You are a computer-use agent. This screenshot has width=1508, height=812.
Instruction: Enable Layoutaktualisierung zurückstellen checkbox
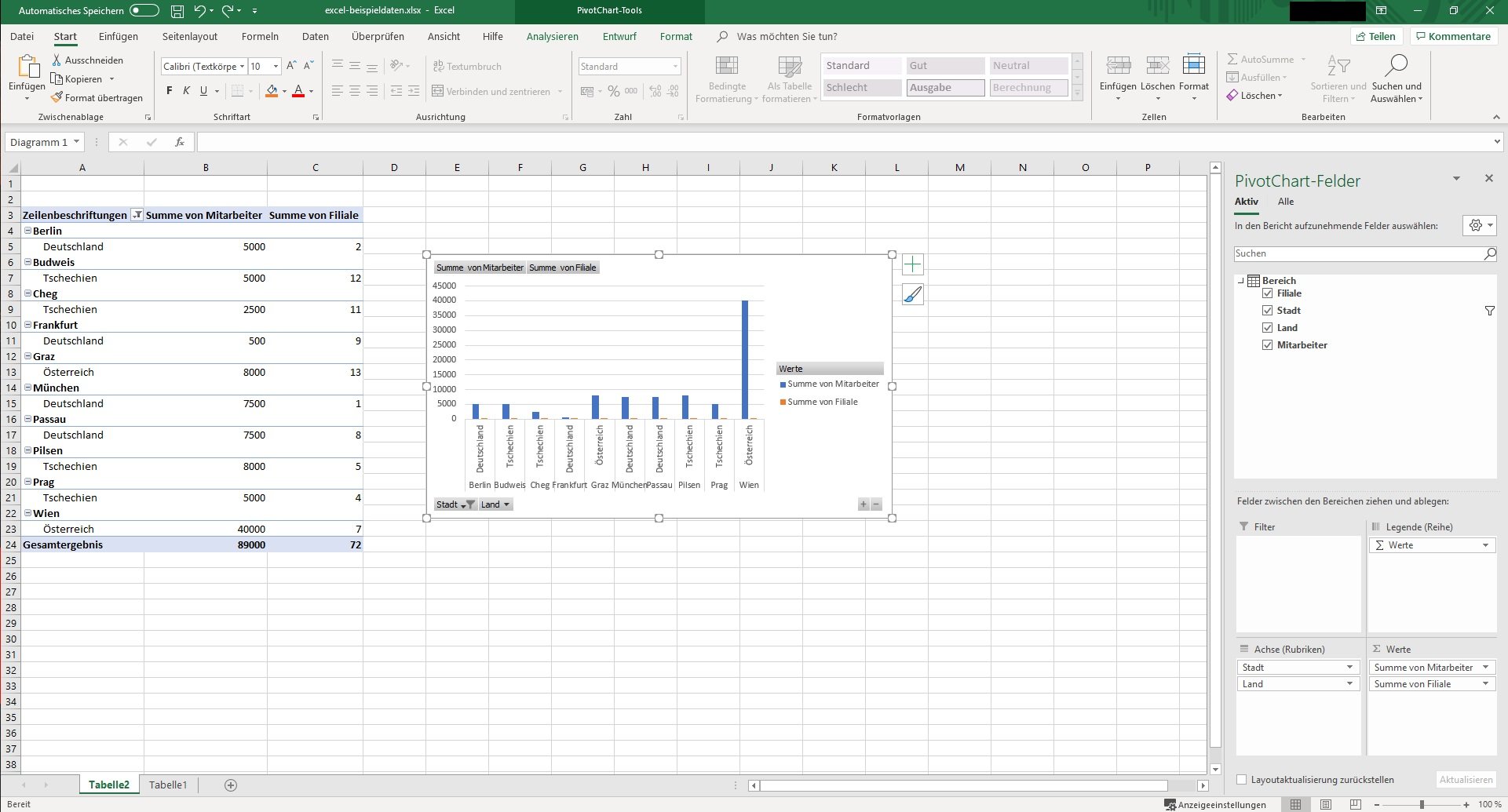1241,780
